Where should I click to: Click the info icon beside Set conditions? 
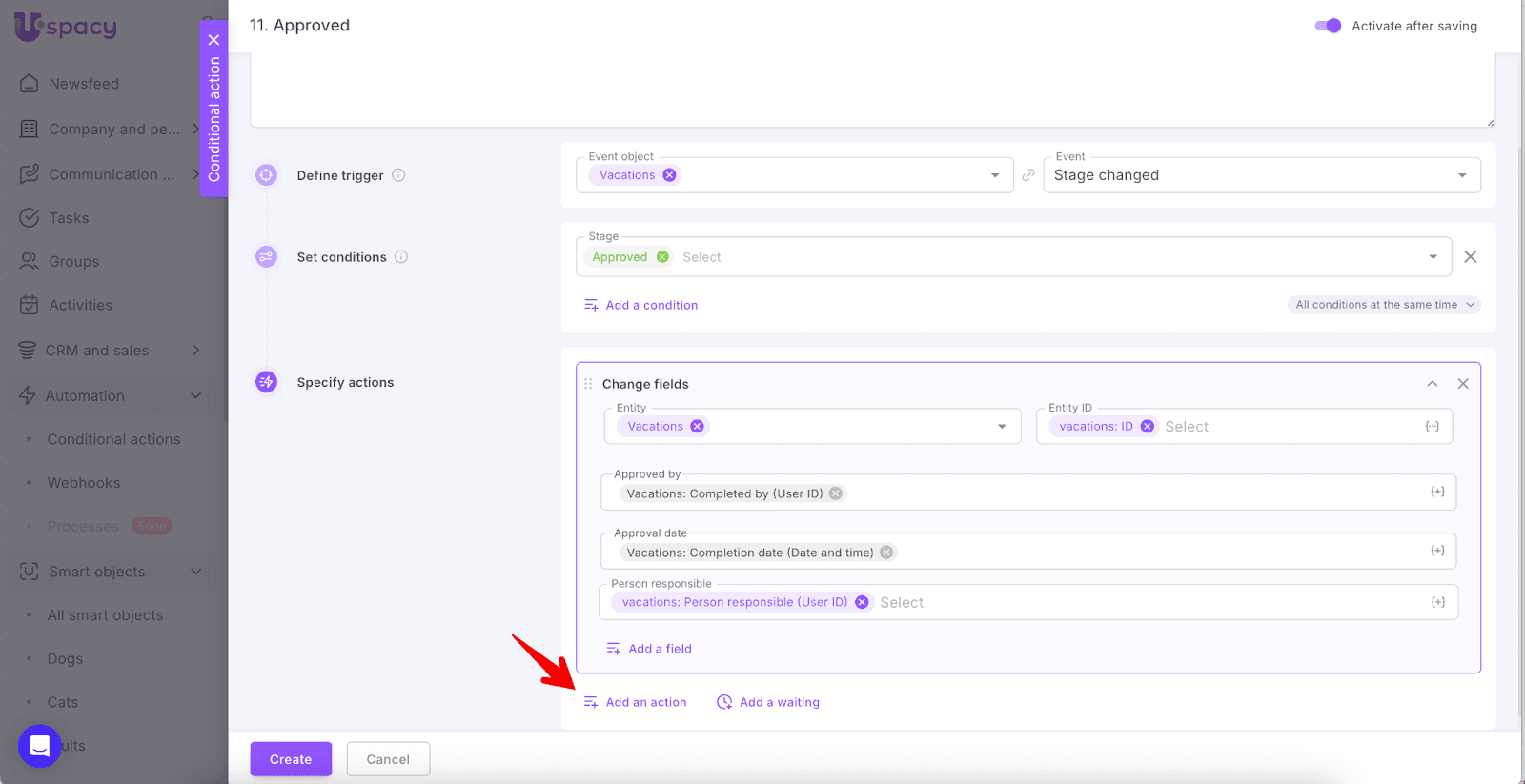401,257
